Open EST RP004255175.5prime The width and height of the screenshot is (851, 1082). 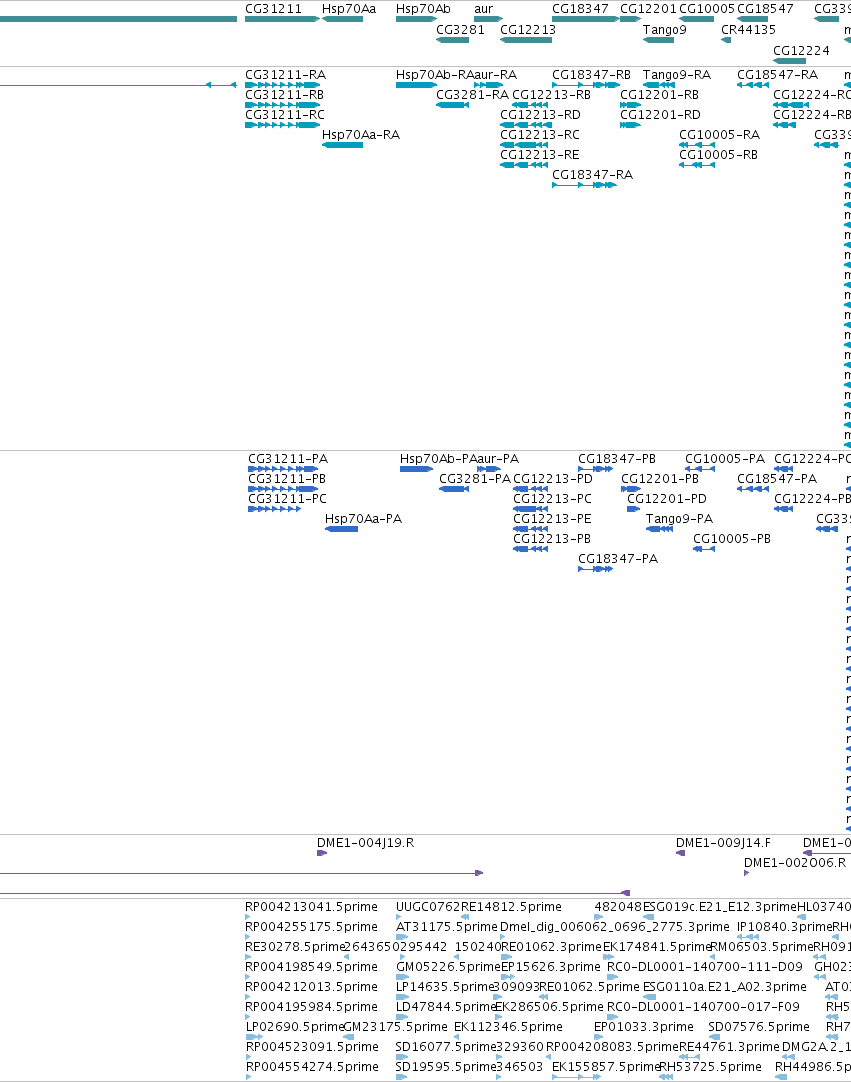point(312,927)
